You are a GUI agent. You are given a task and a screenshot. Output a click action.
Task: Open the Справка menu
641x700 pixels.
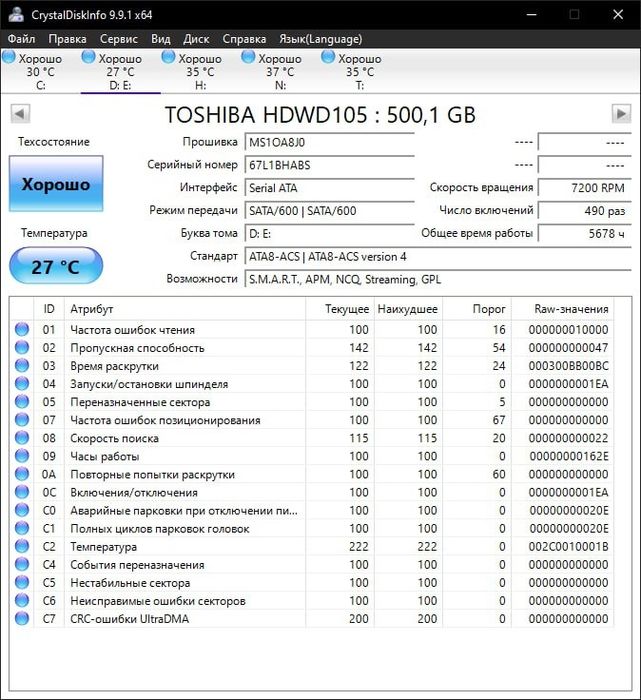tap(244, 39)
